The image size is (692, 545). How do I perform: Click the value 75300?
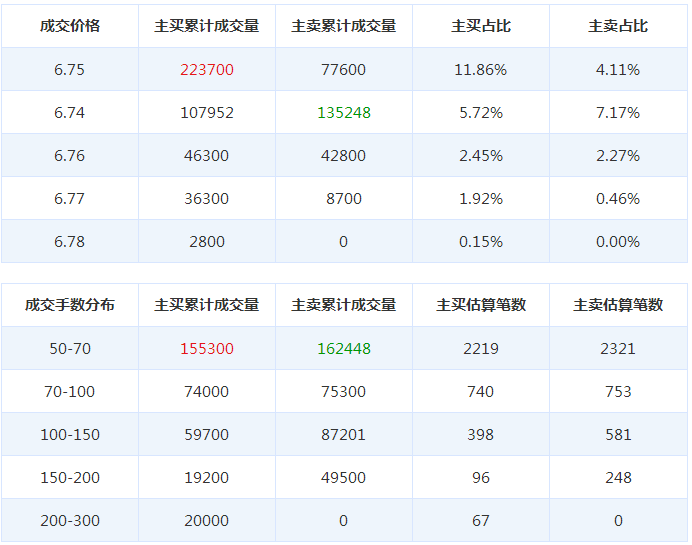(x=343, y=391)
